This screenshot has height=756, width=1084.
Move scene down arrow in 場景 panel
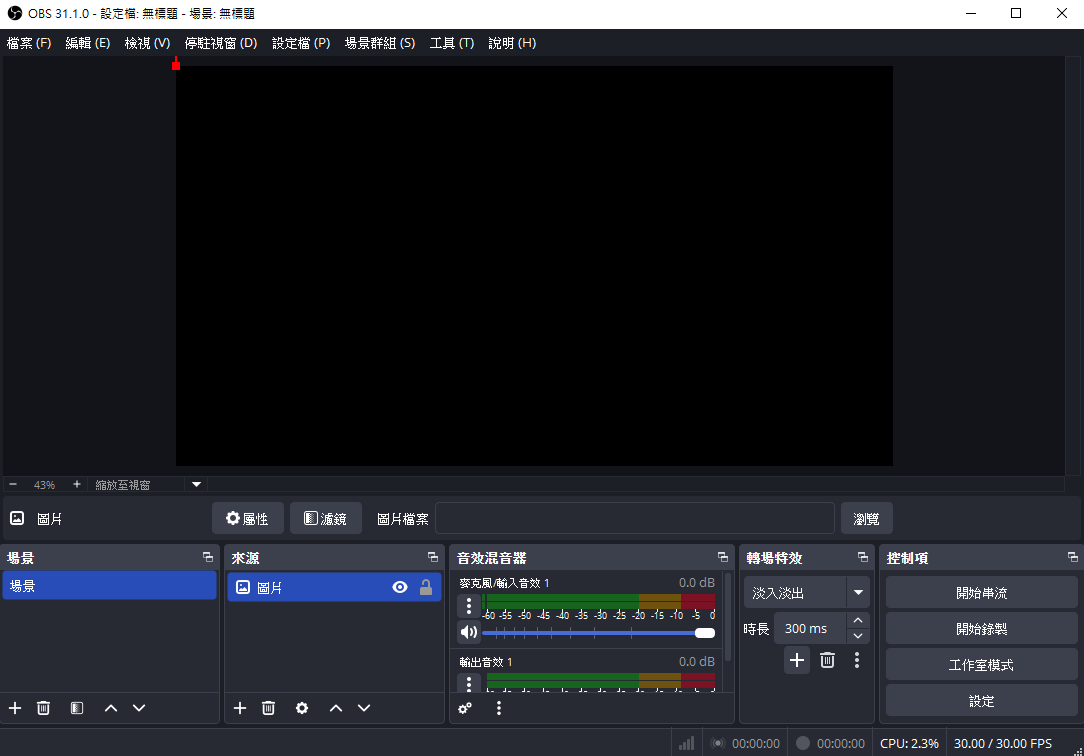pos(139,708)
